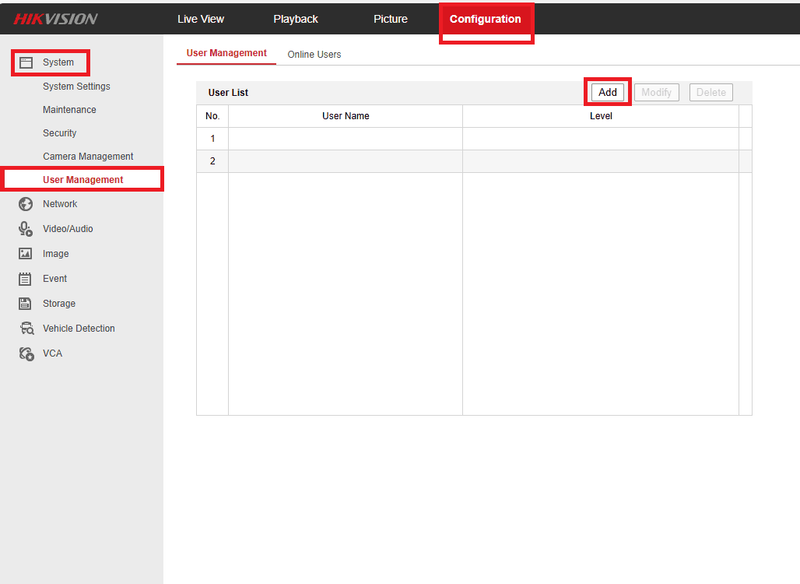Click the Vehicle Detection car icon

click(x=27, y=328)
